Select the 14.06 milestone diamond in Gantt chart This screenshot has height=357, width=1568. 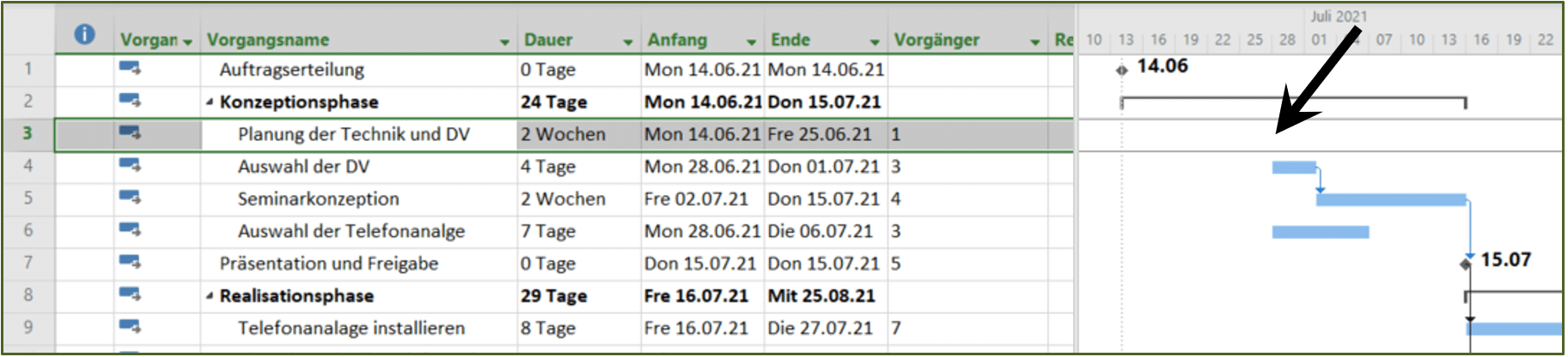point(1121,70)
